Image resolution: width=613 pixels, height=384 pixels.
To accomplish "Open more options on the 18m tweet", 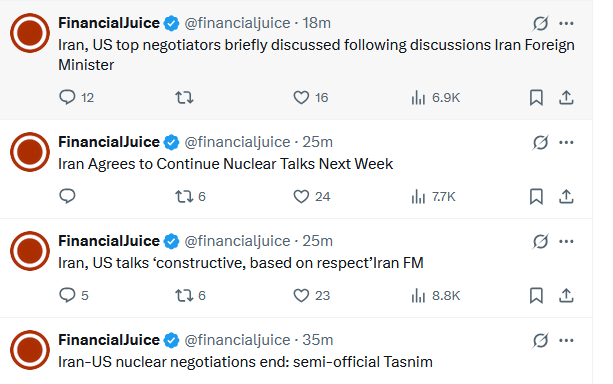I will click(x=566, y=23).
